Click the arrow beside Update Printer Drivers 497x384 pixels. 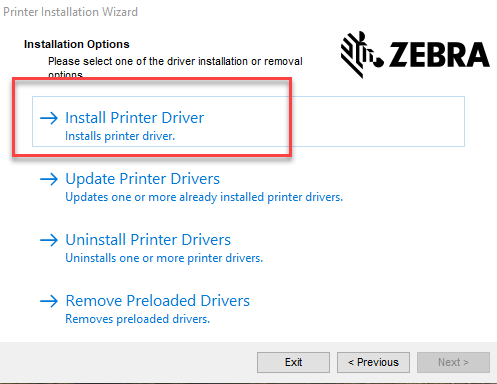point(49,179)
